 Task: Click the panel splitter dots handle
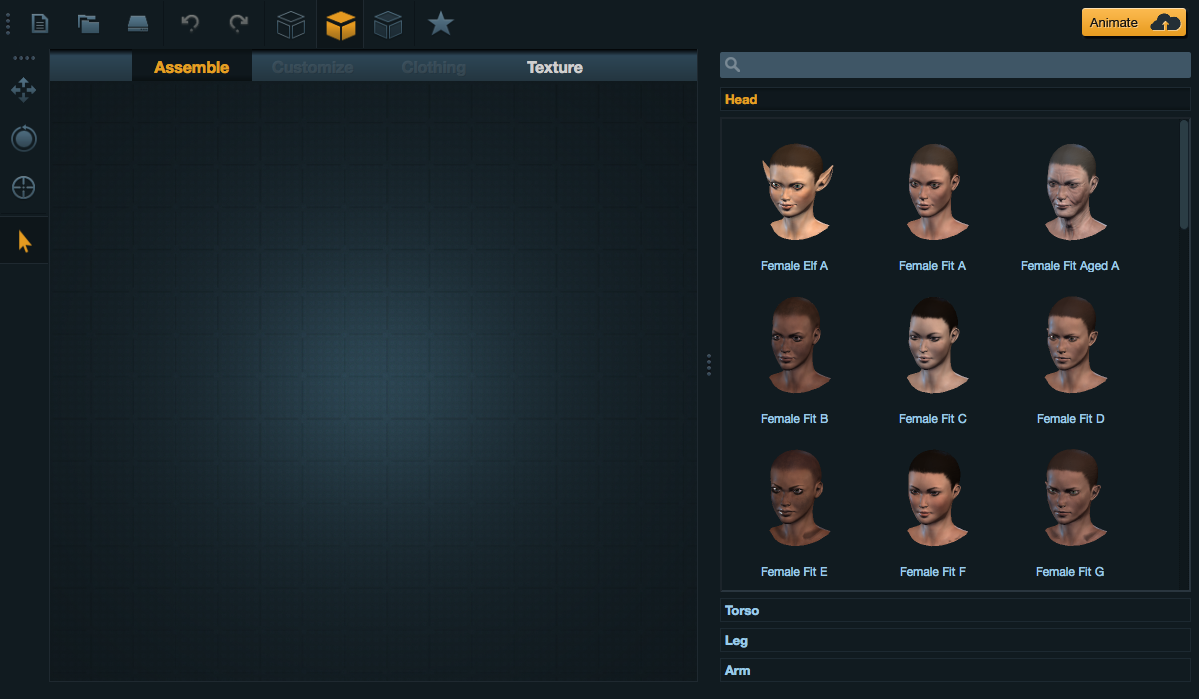(709, 365)
